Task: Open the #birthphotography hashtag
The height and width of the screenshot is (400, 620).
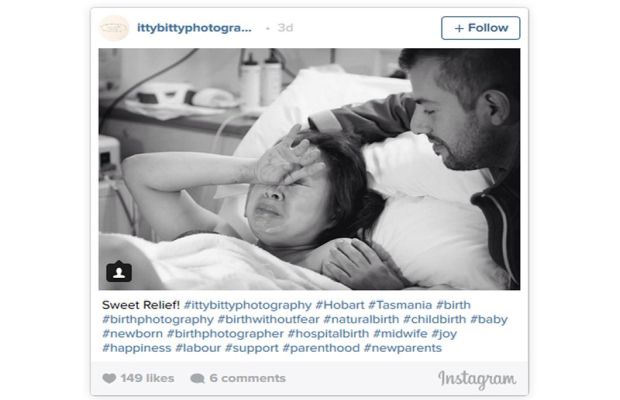Action: coord(158,319)
